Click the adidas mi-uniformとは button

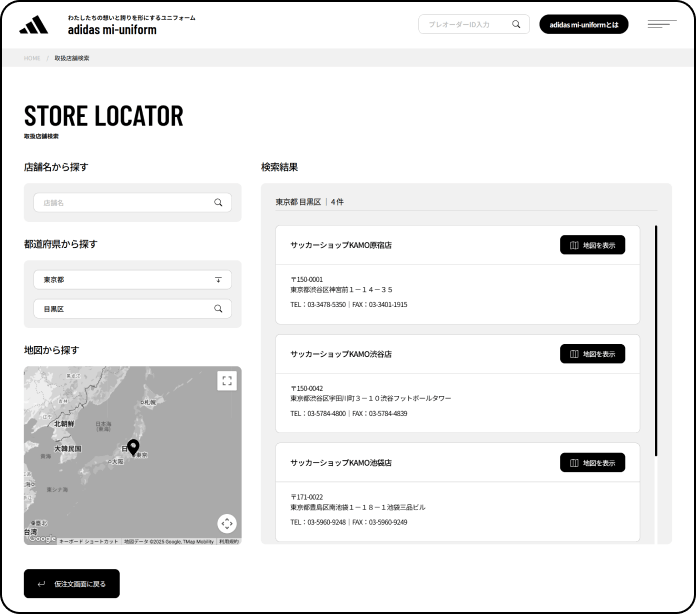(x=584, y=24)
